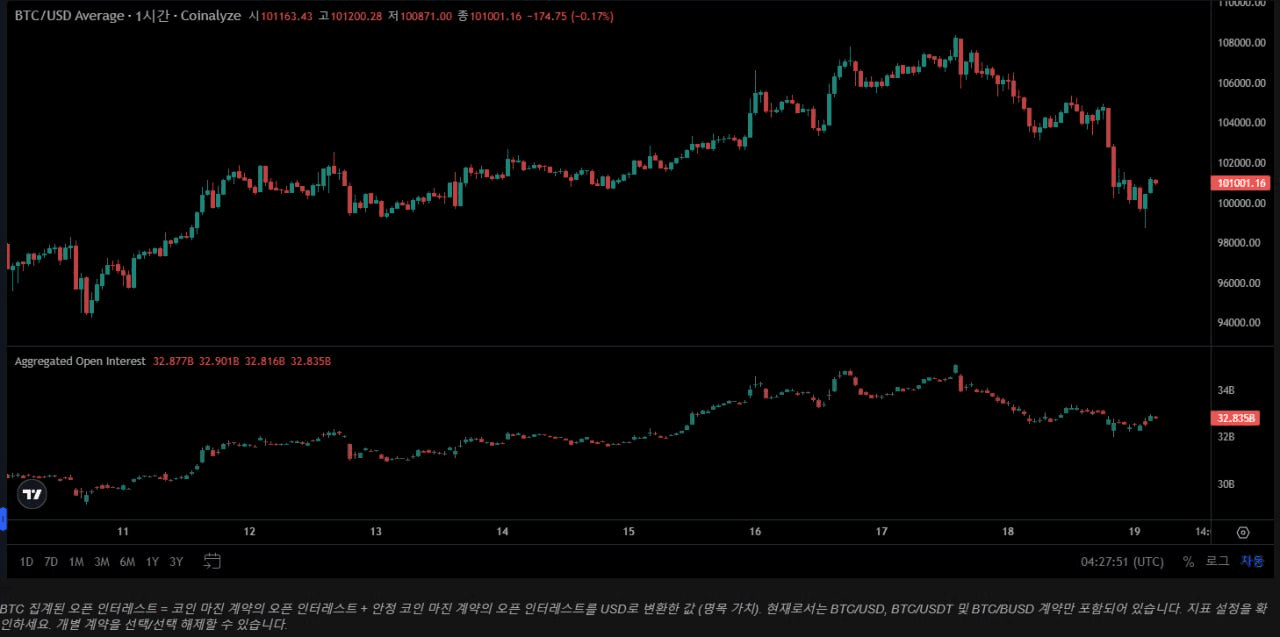The image size is (1280, 637).
Task: Click the 1시간 interval text in legend
Action: point(154,15)
